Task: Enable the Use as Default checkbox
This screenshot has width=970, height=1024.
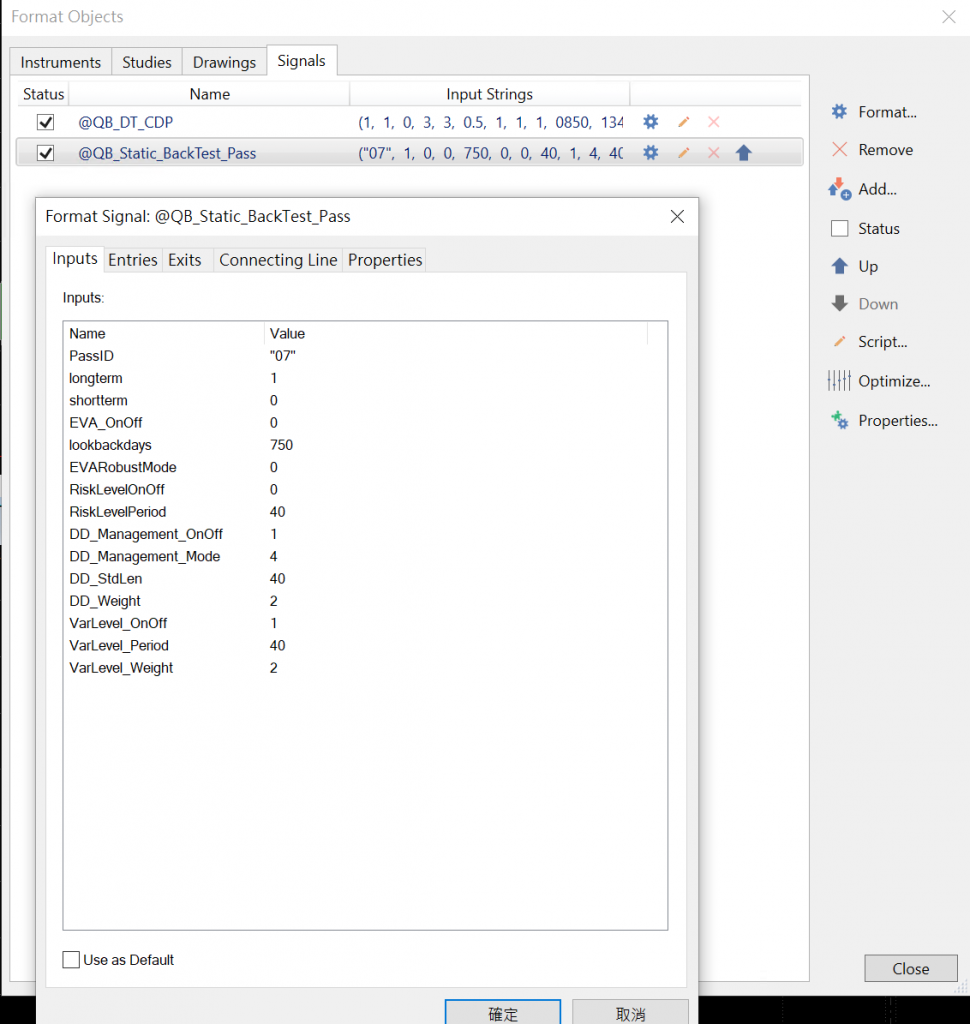Action: (71, 960)
